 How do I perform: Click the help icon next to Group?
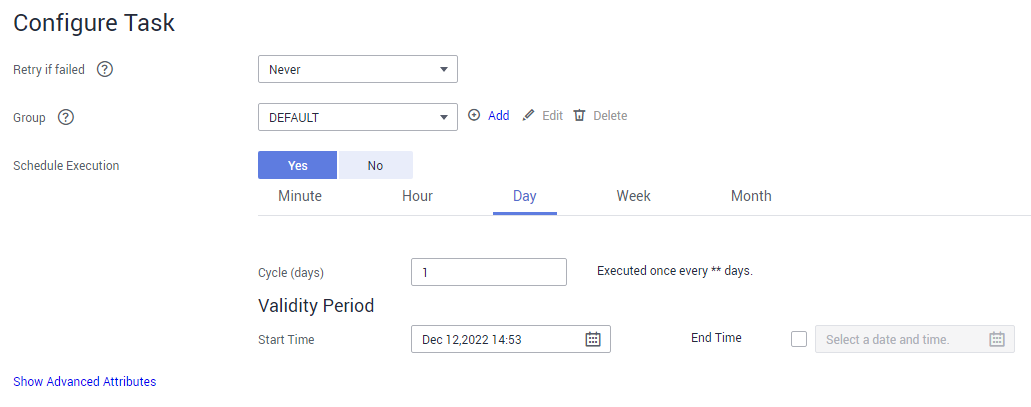click(x=66, y=118)
